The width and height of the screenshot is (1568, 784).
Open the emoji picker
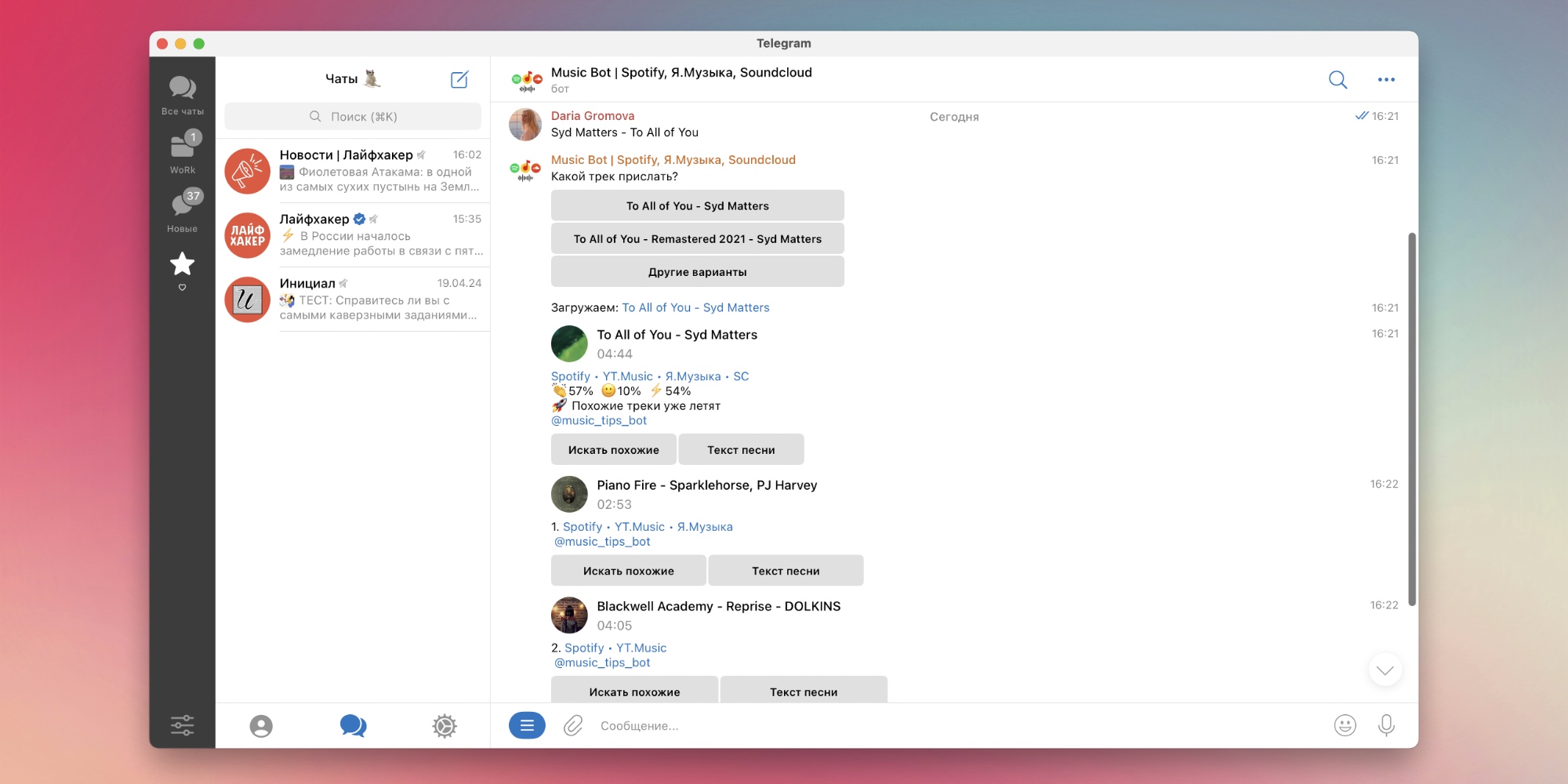pos(1345,726)
